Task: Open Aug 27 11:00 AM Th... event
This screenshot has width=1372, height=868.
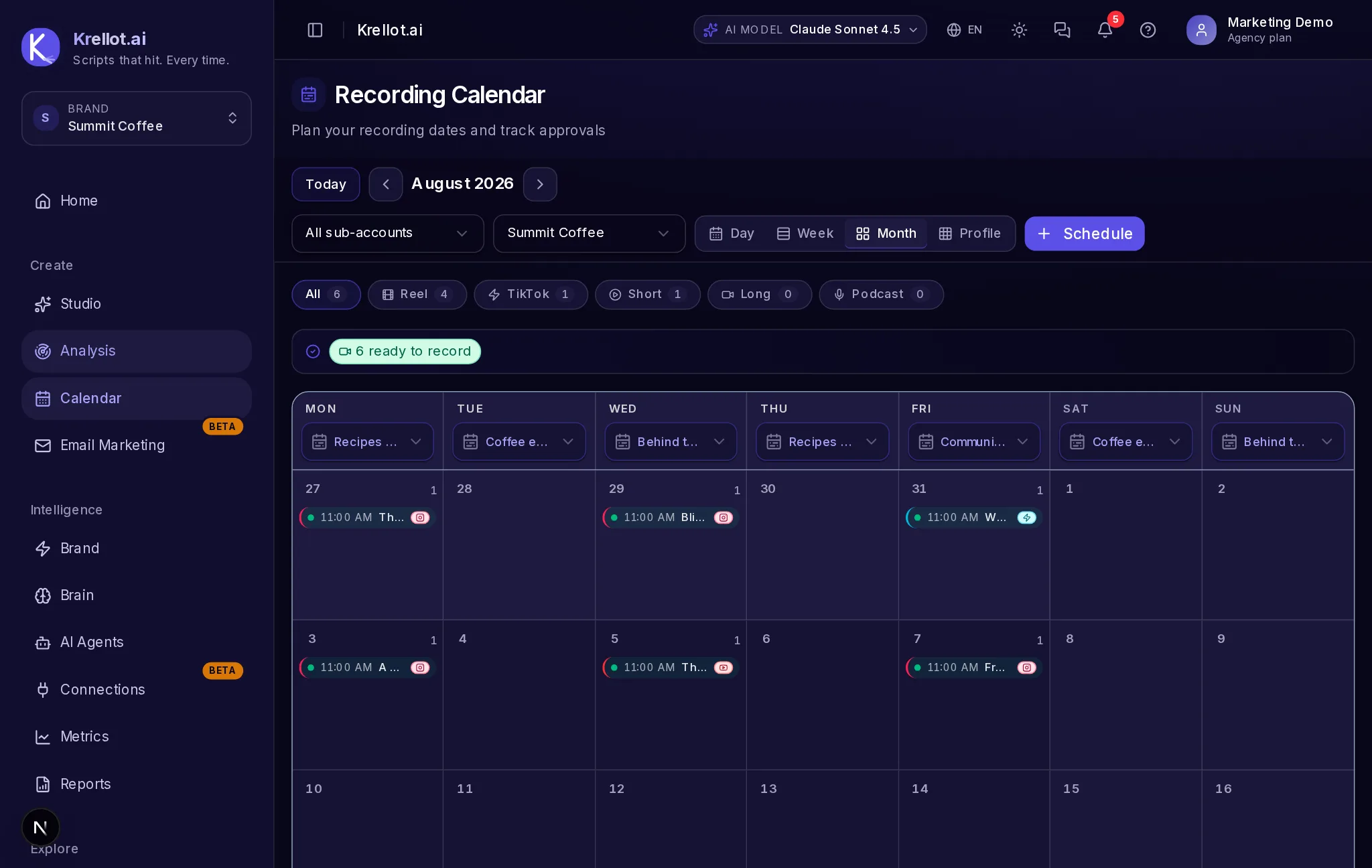Action: tap(368, 518)
